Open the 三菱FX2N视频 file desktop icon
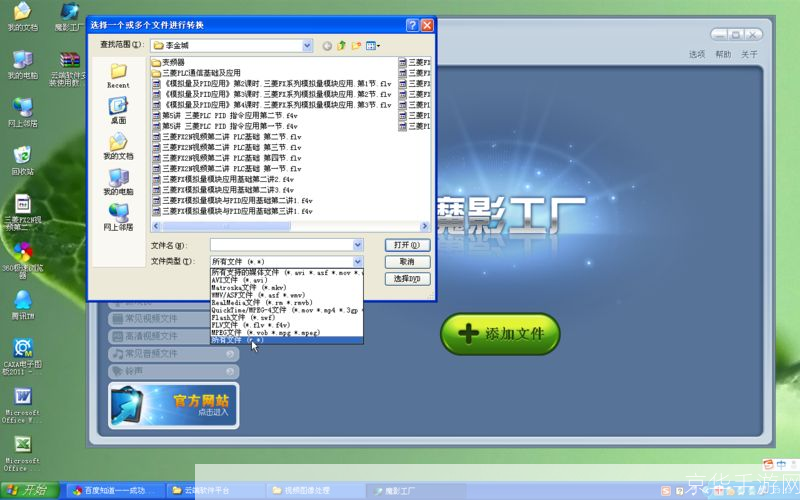 (22, 212)
